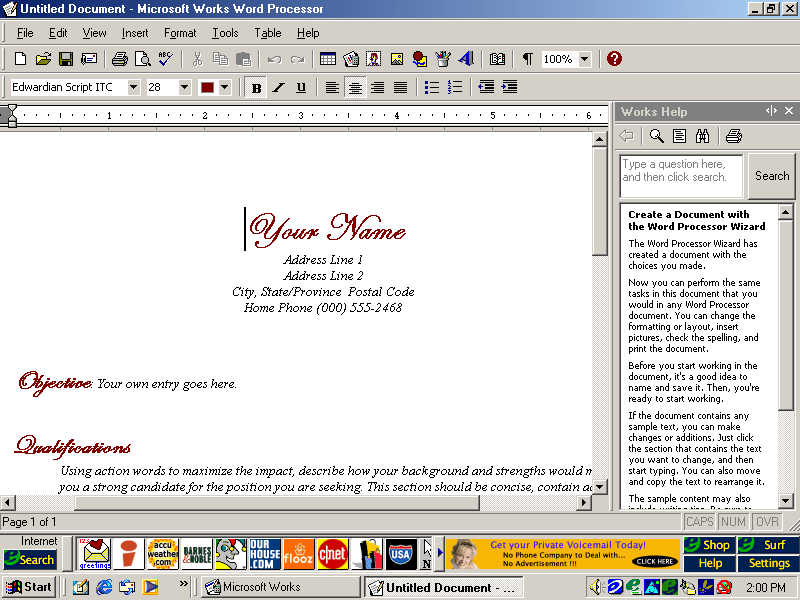Click the Insert Table icon
The height and width of the screenshot is (600, 800).
click(328, 59)
